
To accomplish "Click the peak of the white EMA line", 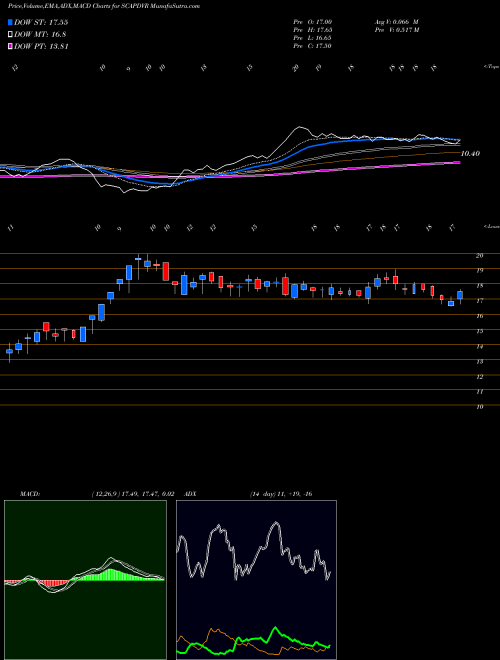I will [300, 127].
